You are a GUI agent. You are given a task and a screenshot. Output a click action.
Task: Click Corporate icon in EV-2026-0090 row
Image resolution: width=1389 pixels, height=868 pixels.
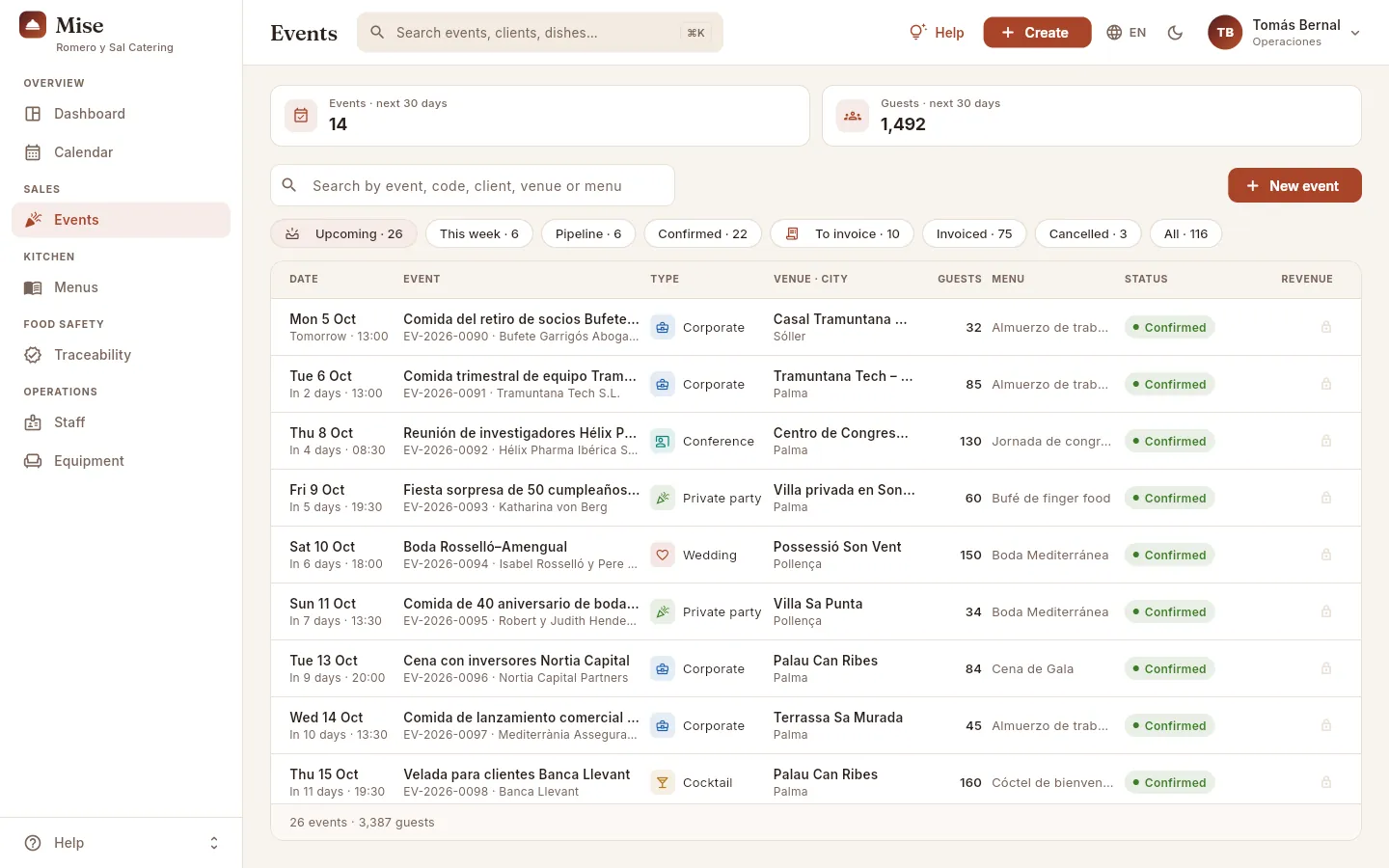pos(663,328)
